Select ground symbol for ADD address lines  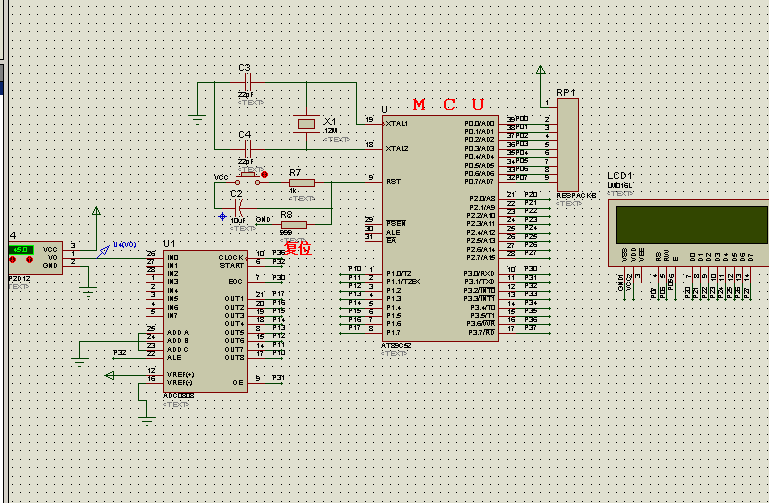[79, 362]
